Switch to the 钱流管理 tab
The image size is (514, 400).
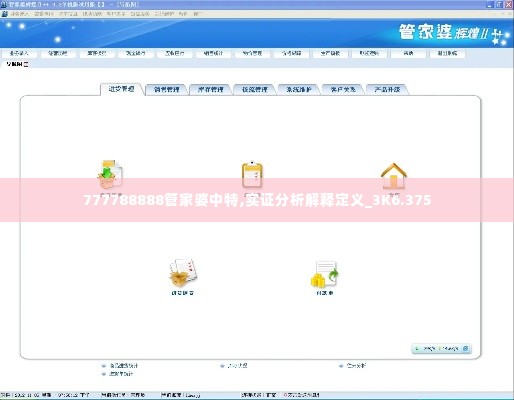[255, 89]
